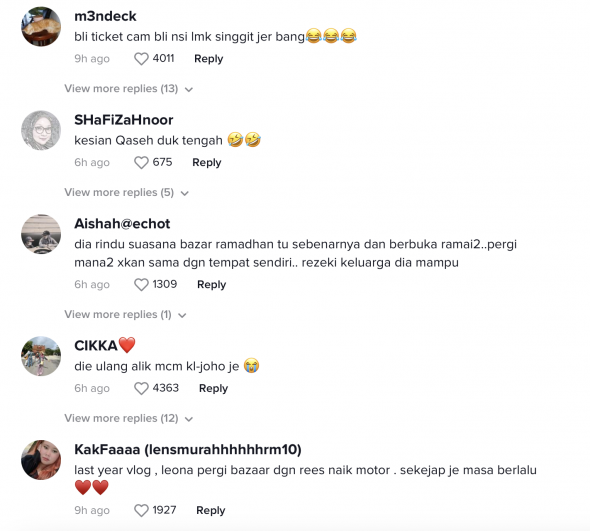Open KakFaaaa (lensmurahhhhhrm10) username link
The height and width of the screenshot is (531, 590).
coord(188,449)
